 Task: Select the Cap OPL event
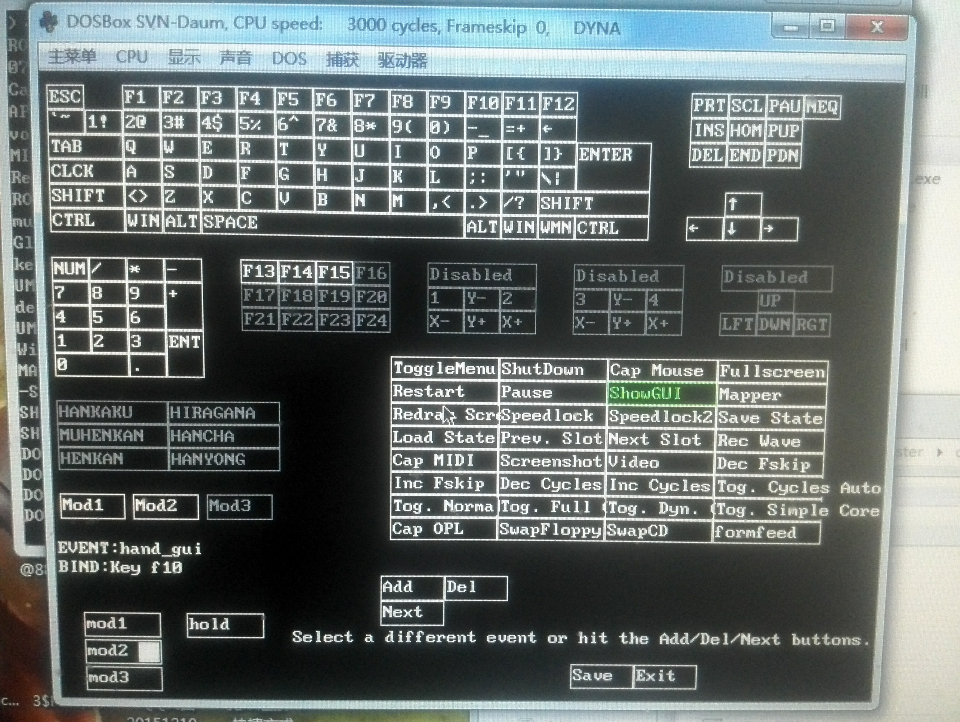coord(443,528)
